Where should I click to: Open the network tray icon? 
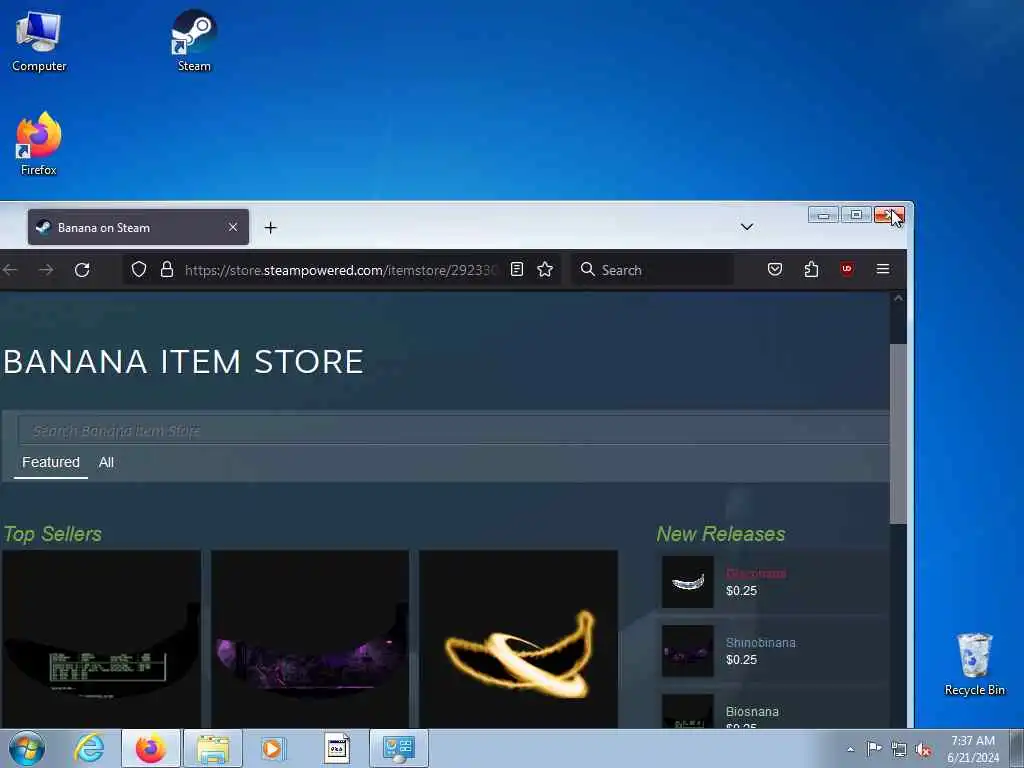899,750
